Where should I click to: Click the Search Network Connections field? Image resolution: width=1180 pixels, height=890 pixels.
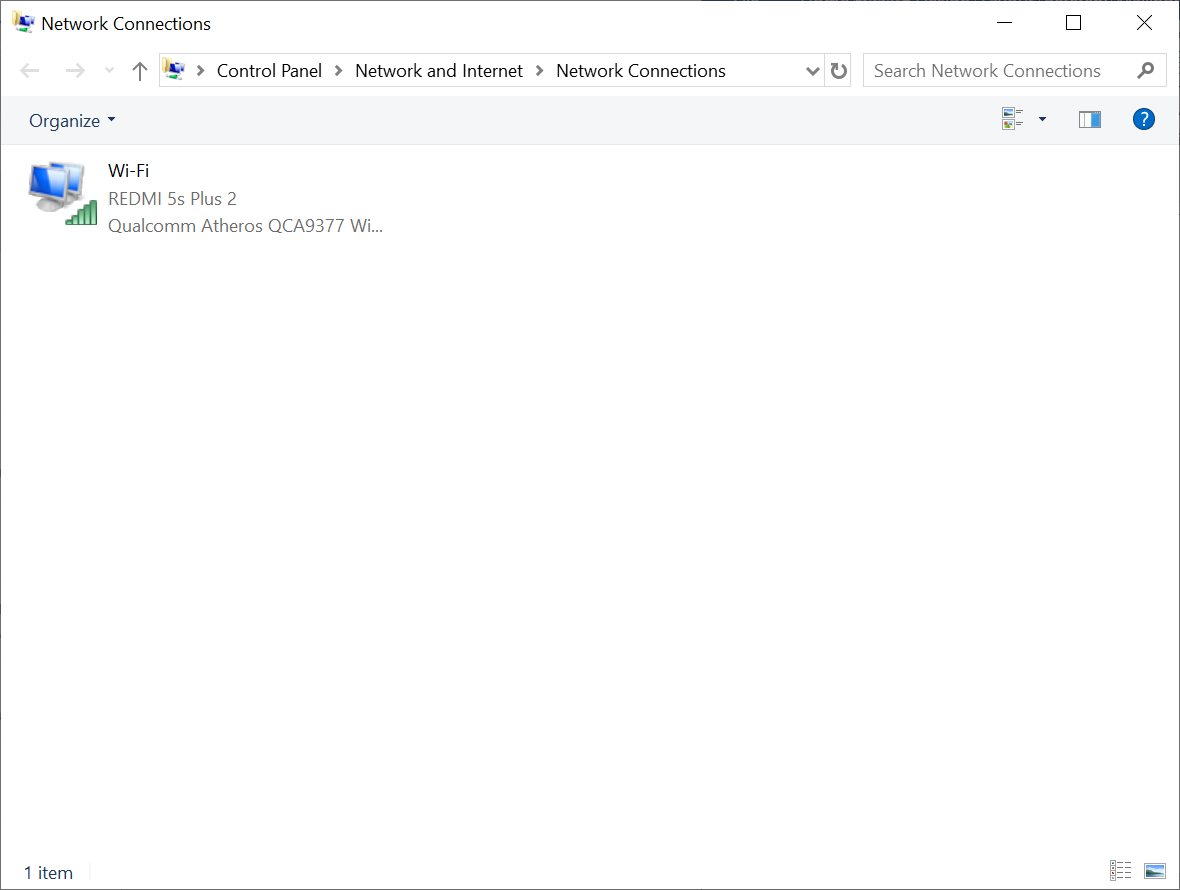tap(995, 71)
